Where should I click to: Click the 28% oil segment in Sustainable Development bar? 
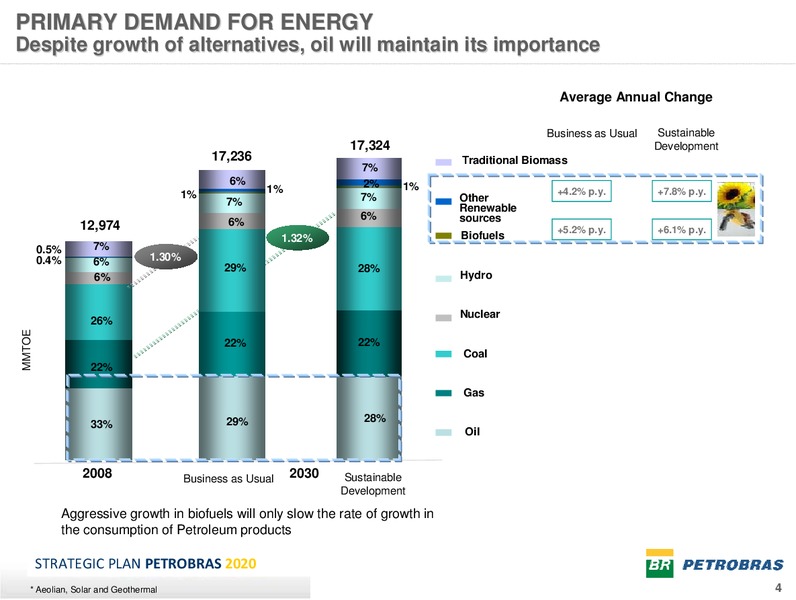[x=369, y=418]
